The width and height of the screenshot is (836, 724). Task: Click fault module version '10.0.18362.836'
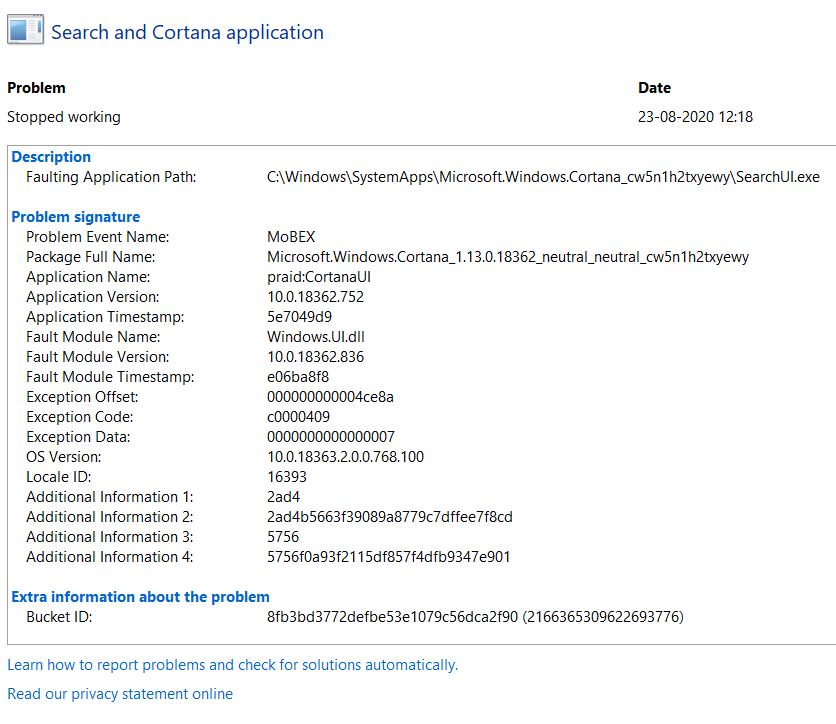[x=316, y=357]
